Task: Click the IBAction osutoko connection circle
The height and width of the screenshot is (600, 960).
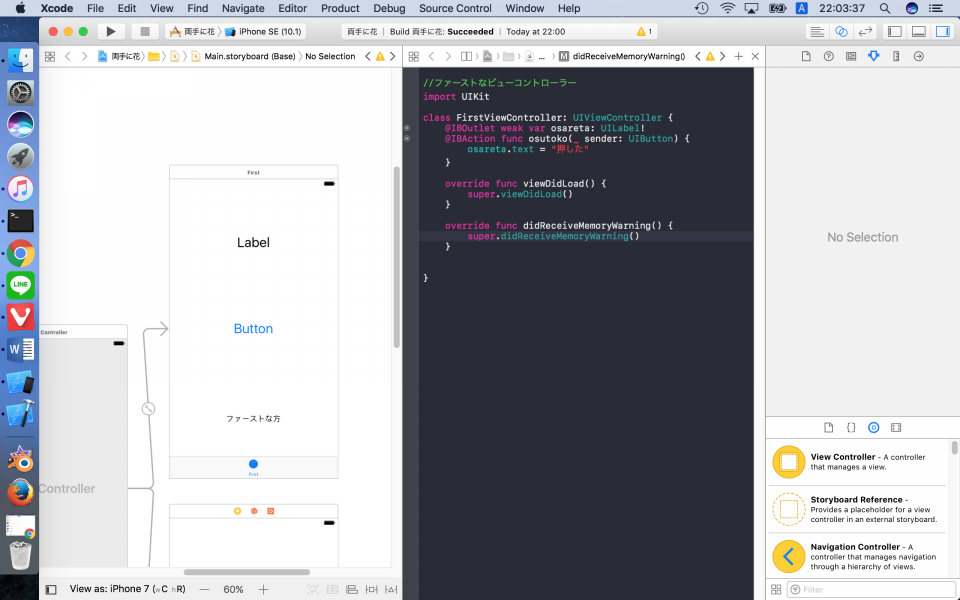Action: (x=407, y=138)
